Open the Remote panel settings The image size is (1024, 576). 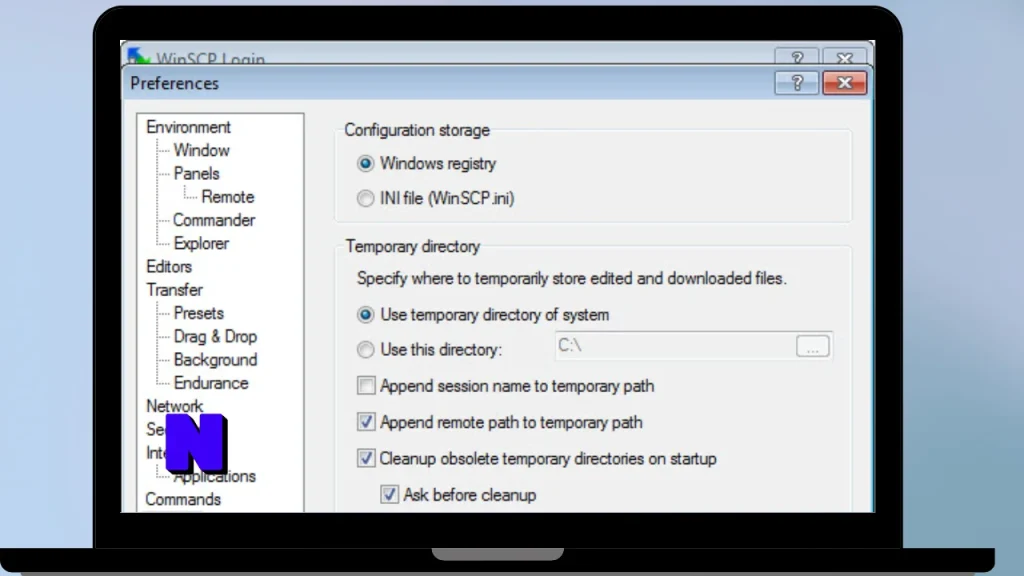(227, 197)
